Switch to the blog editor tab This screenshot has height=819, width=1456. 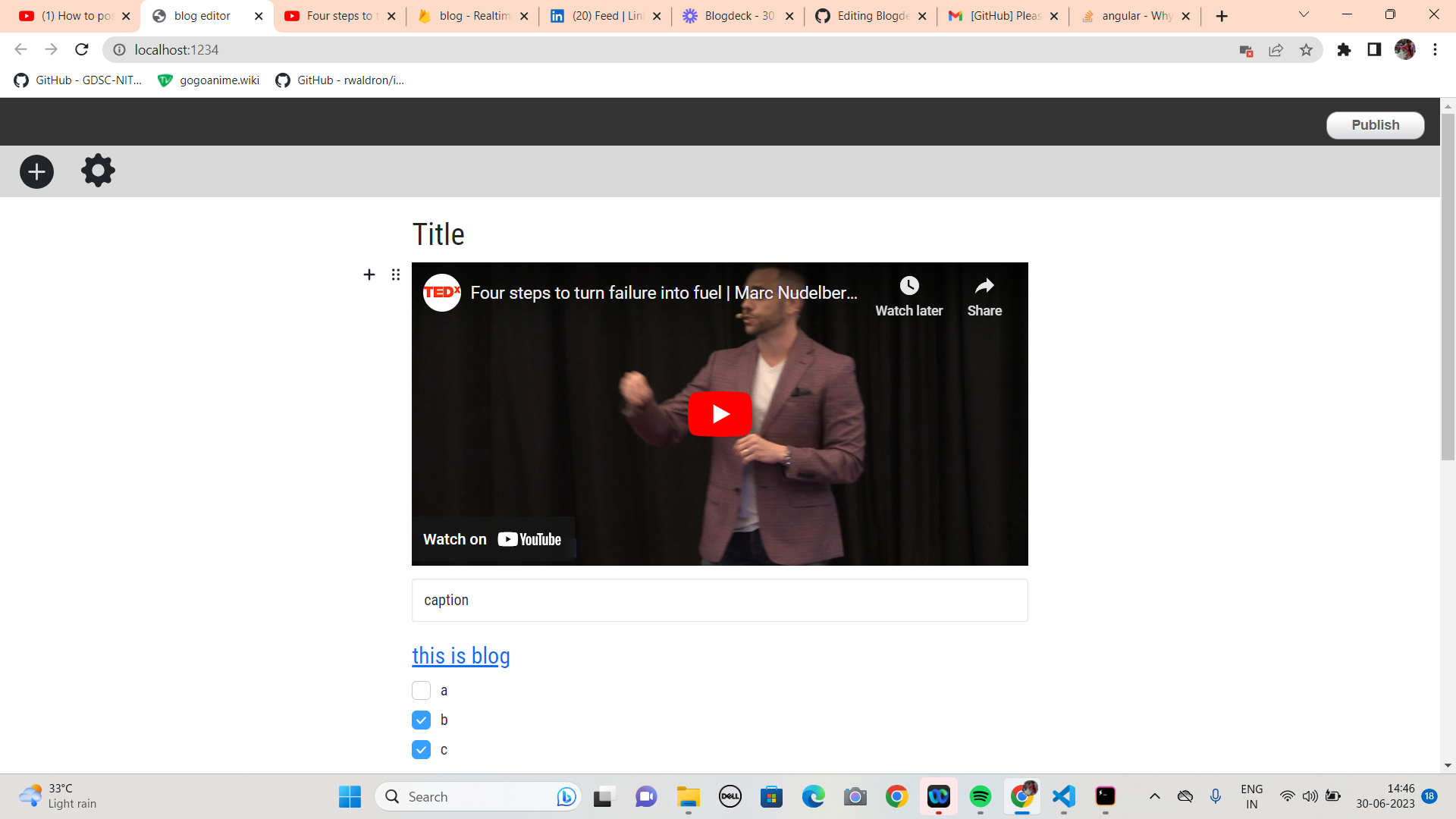point(201,15)
